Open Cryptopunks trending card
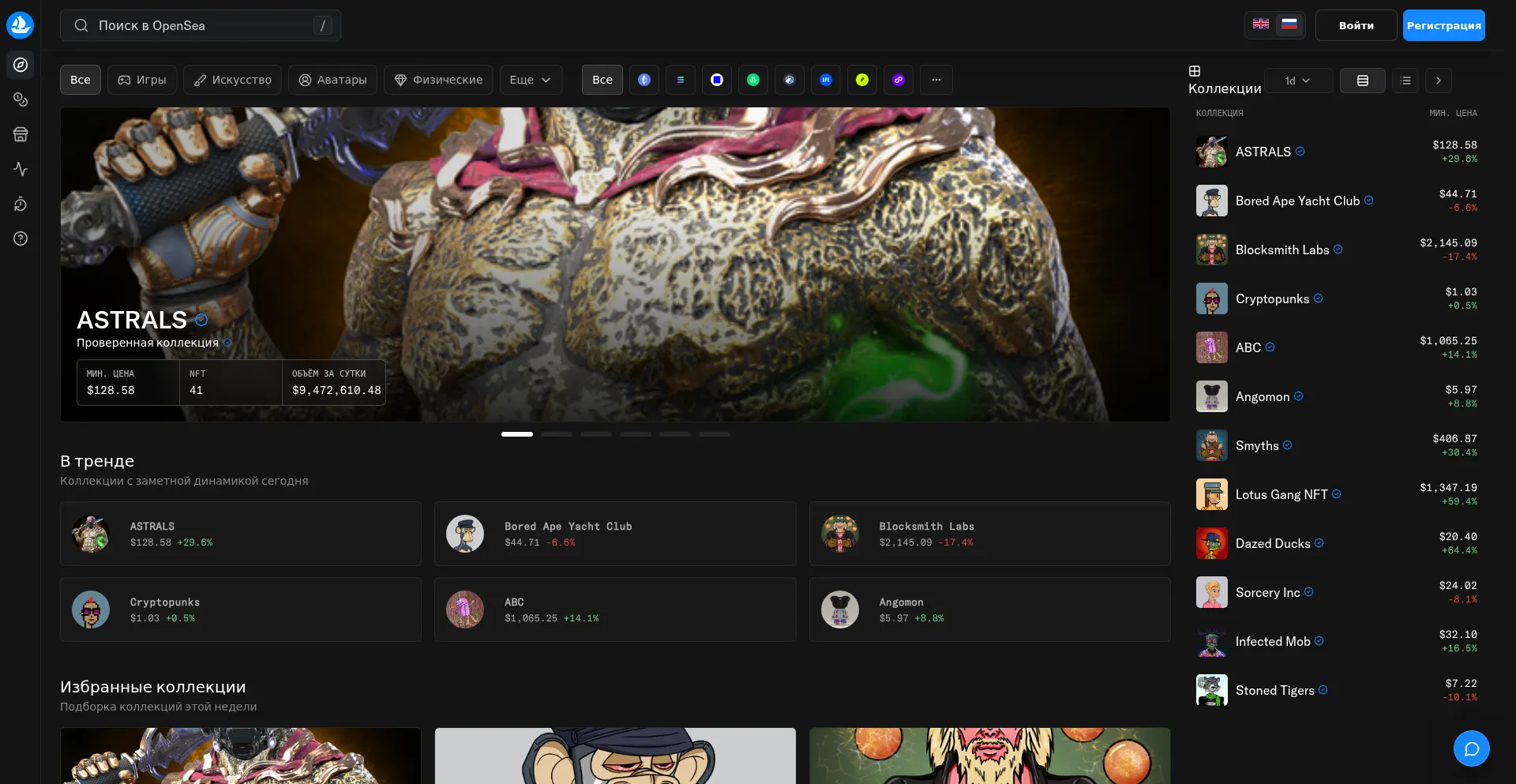1516x784 pixels. [x=241, y=610]
